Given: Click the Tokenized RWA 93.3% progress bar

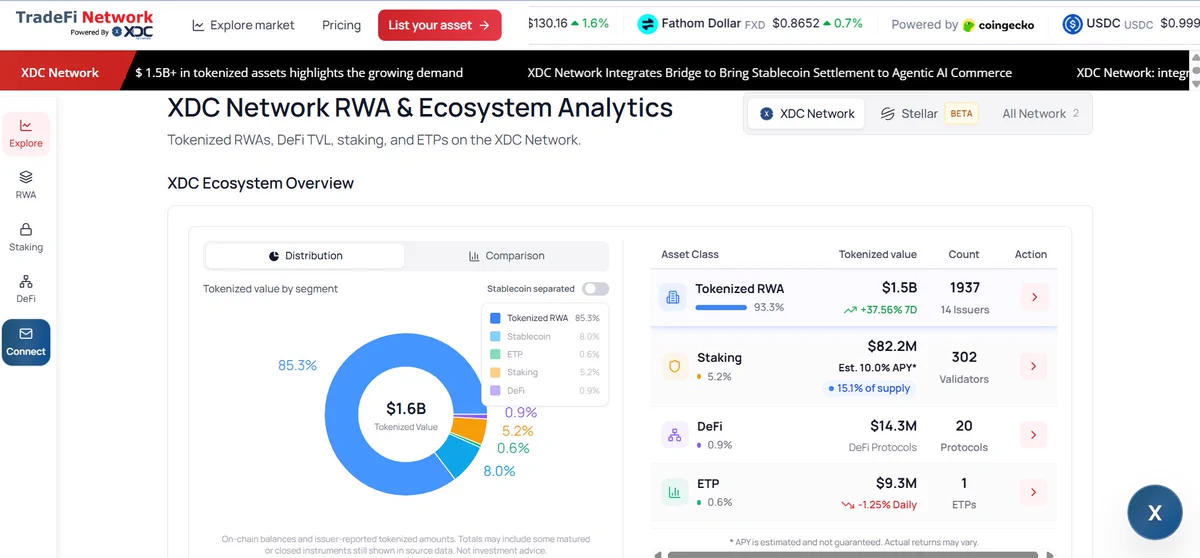Looking at the screenshot, I should pyautogui.click(x=721, y=308).
